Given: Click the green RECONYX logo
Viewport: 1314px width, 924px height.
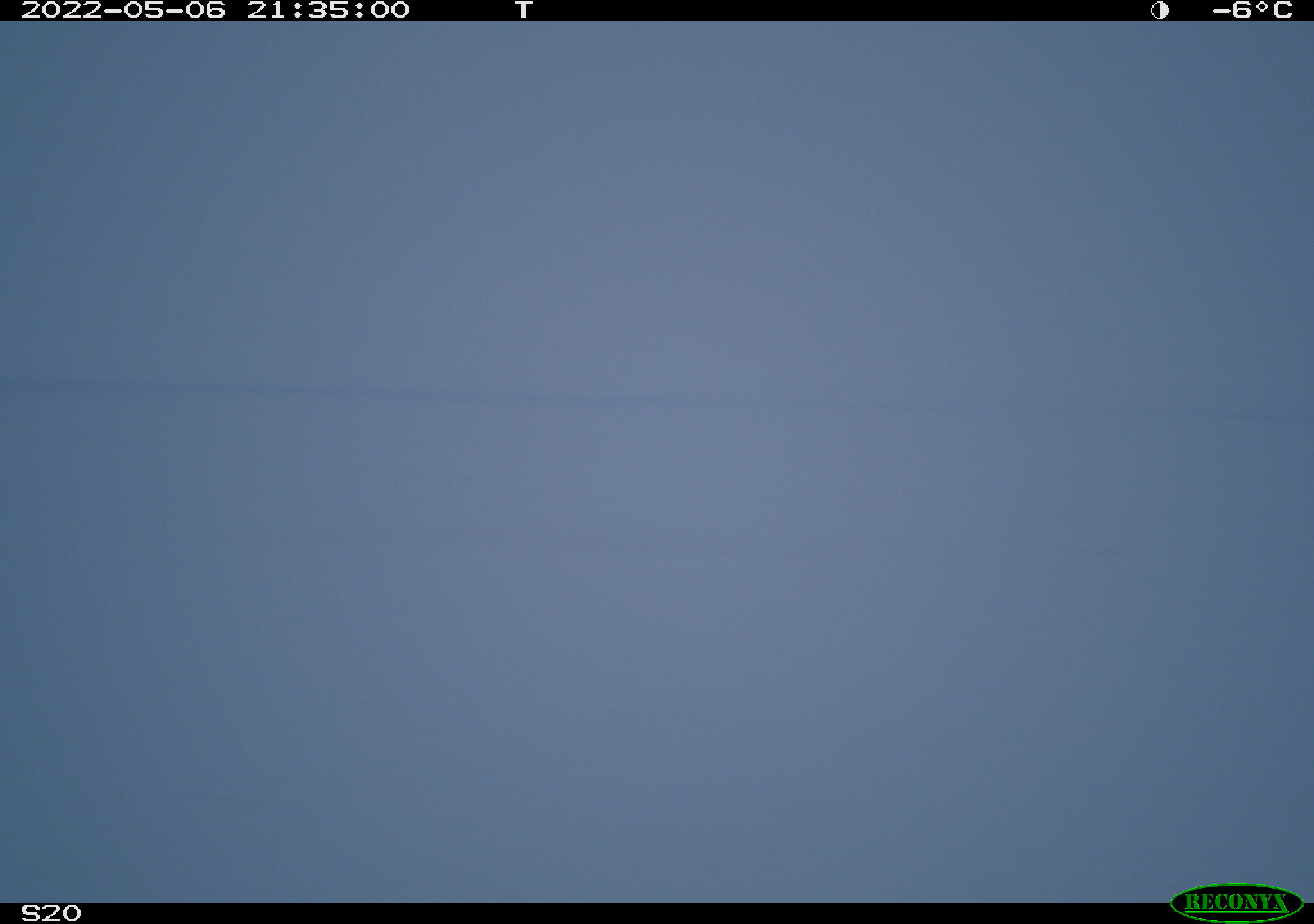Looking at the screenshot, I should [x=1236, y=902].
